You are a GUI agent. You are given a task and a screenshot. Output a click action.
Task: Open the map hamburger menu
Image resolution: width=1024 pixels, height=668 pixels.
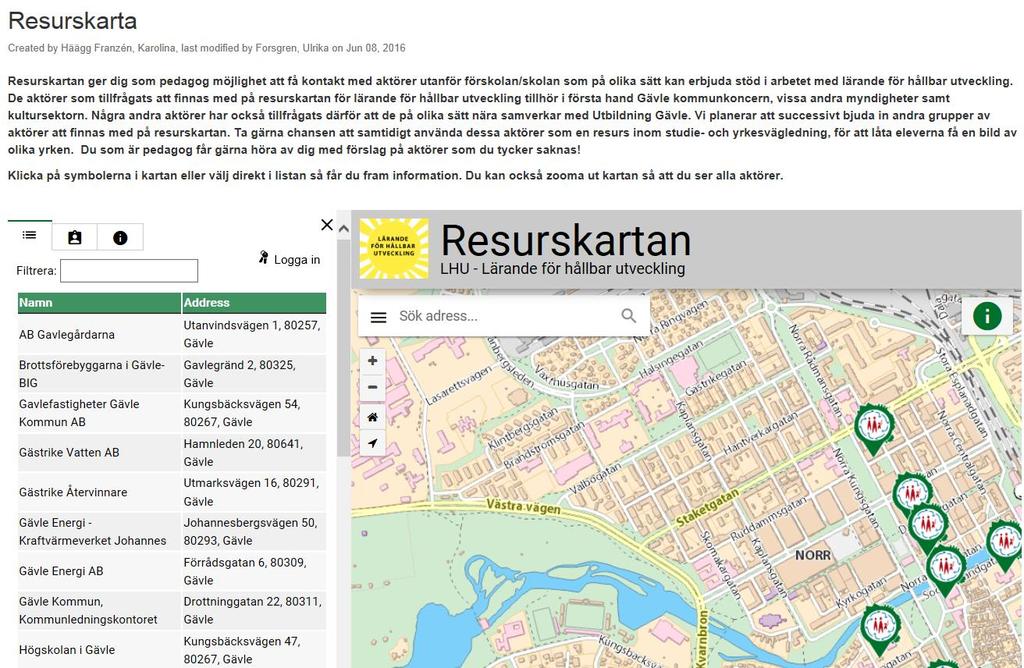coord(379,317)
